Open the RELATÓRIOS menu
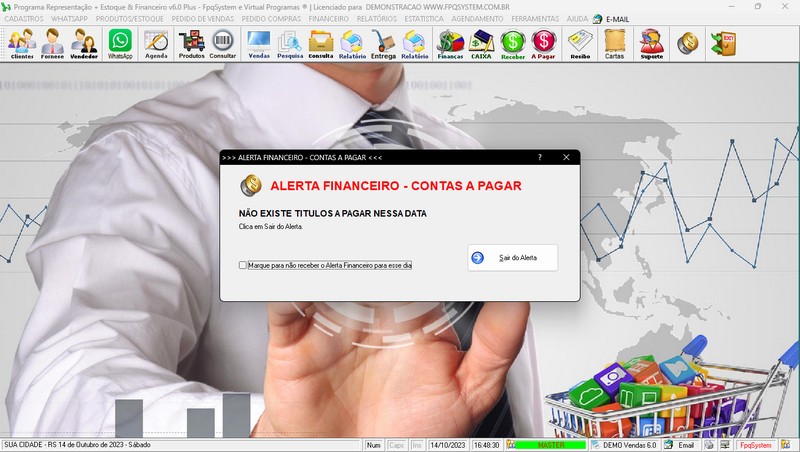This screenshot has width=800, height=452. click(377, 19)
